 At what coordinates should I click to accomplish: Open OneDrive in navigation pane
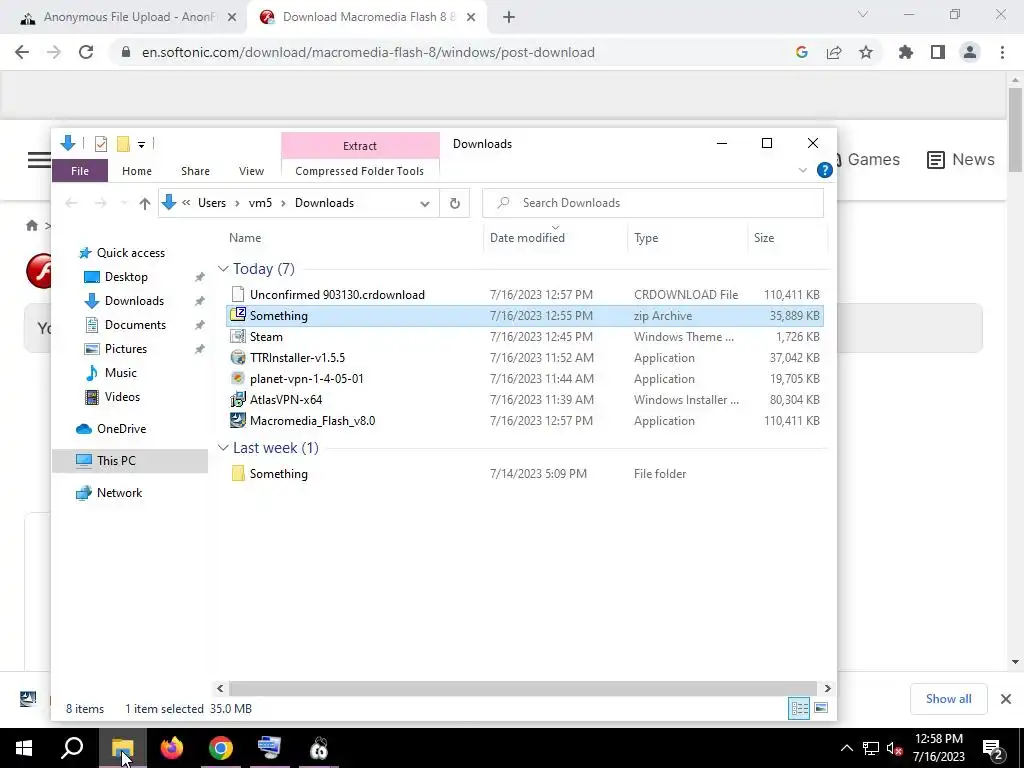(x=121, y=429)
